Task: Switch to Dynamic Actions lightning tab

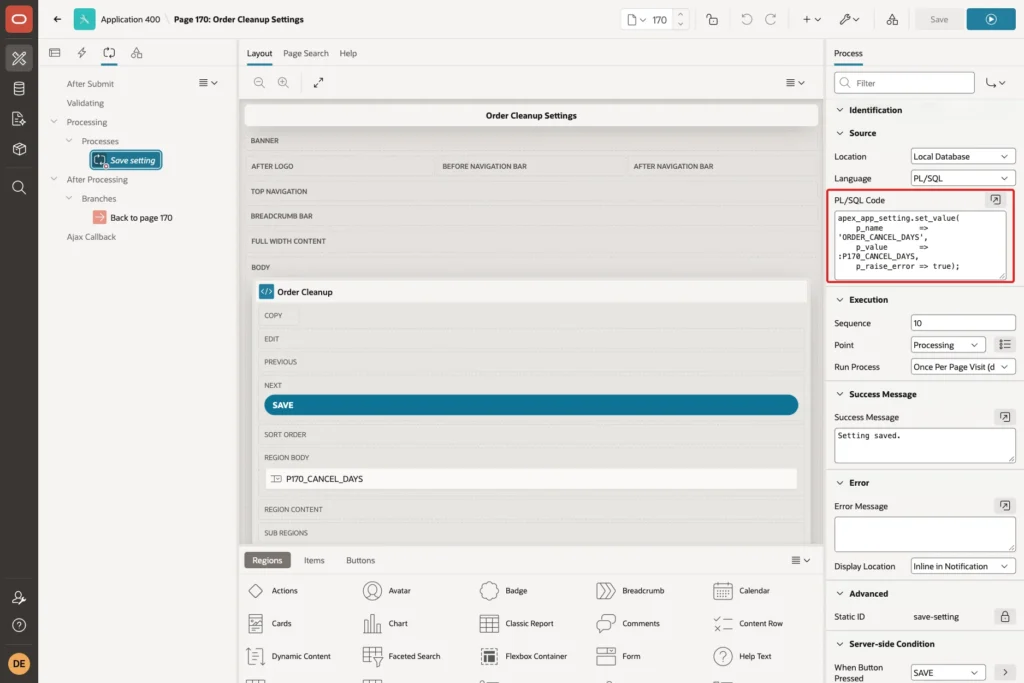Action: [82, 53]
